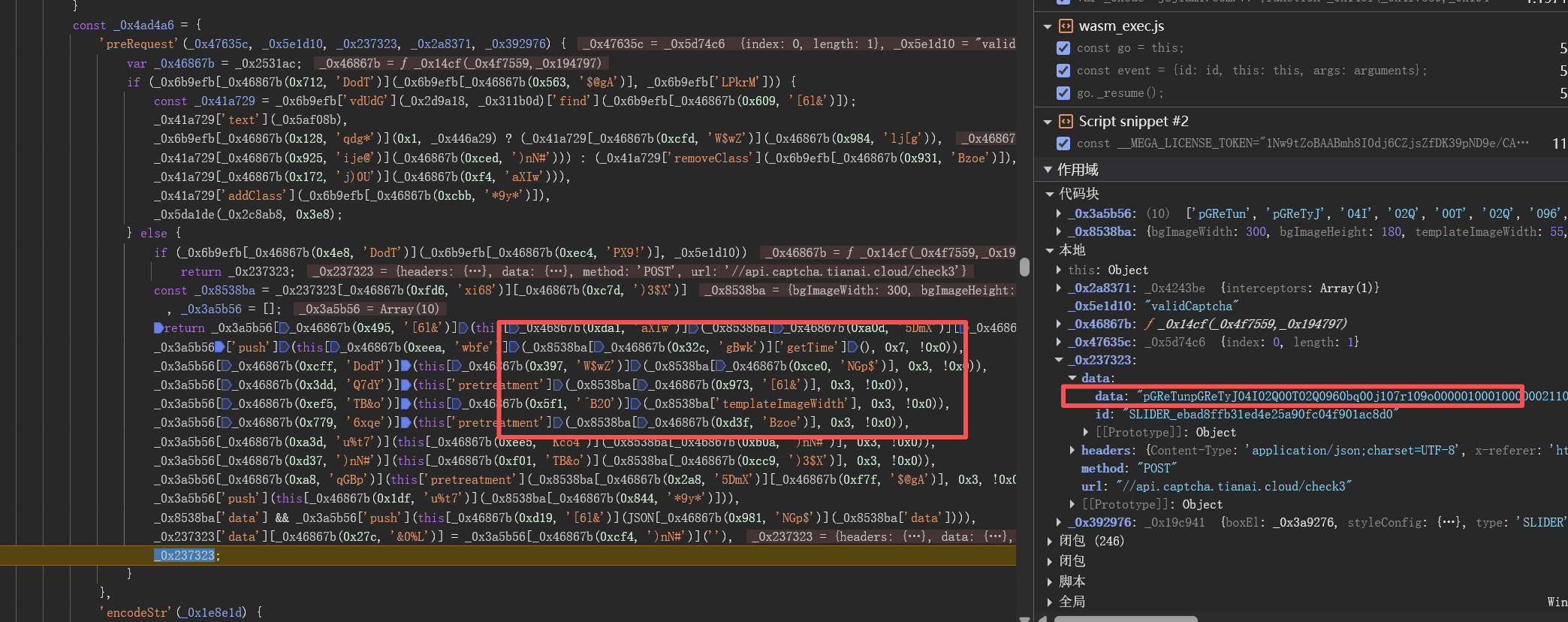Click inline breakpoint marker before _0x46867b(0x779
1568x622 pixels.
point(226,422)
